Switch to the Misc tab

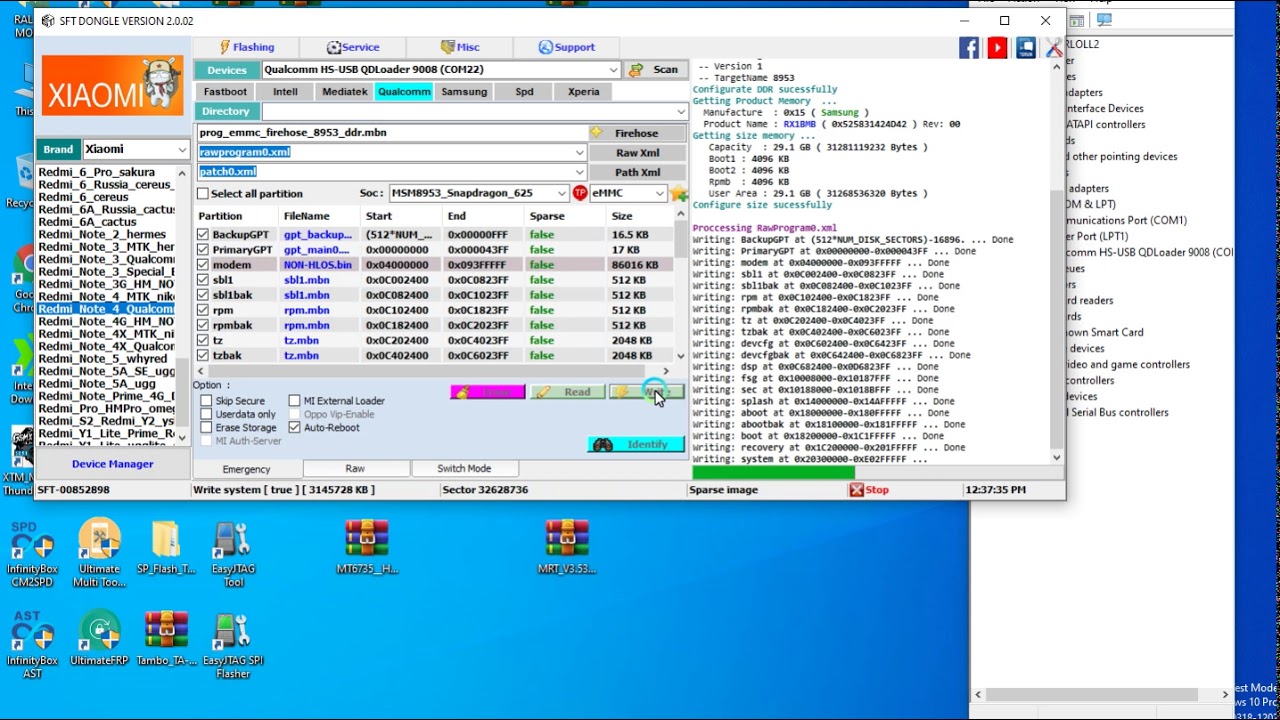point(460,47)
